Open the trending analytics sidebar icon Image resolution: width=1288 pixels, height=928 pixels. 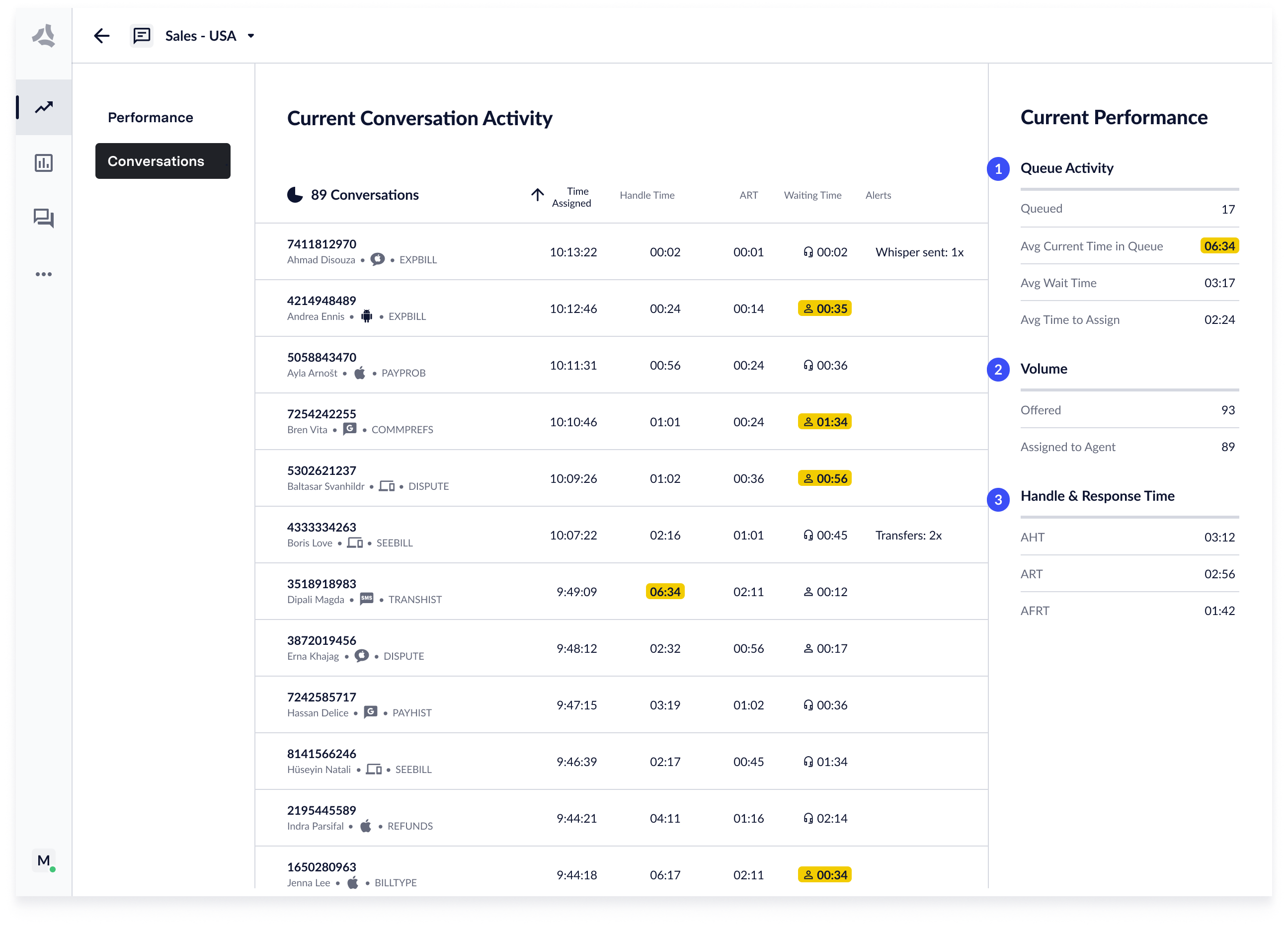(44, 107)
